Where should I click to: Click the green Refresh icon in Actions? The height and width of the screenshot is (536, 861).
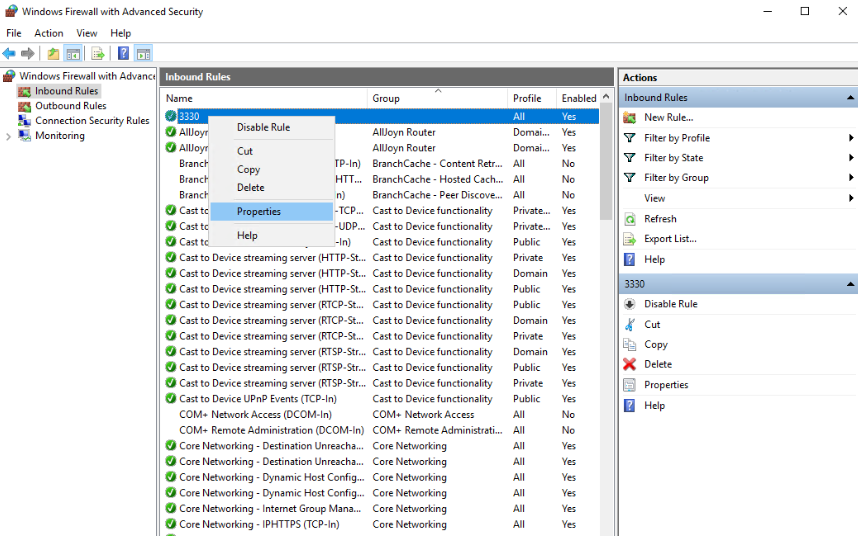click(630, 219)
